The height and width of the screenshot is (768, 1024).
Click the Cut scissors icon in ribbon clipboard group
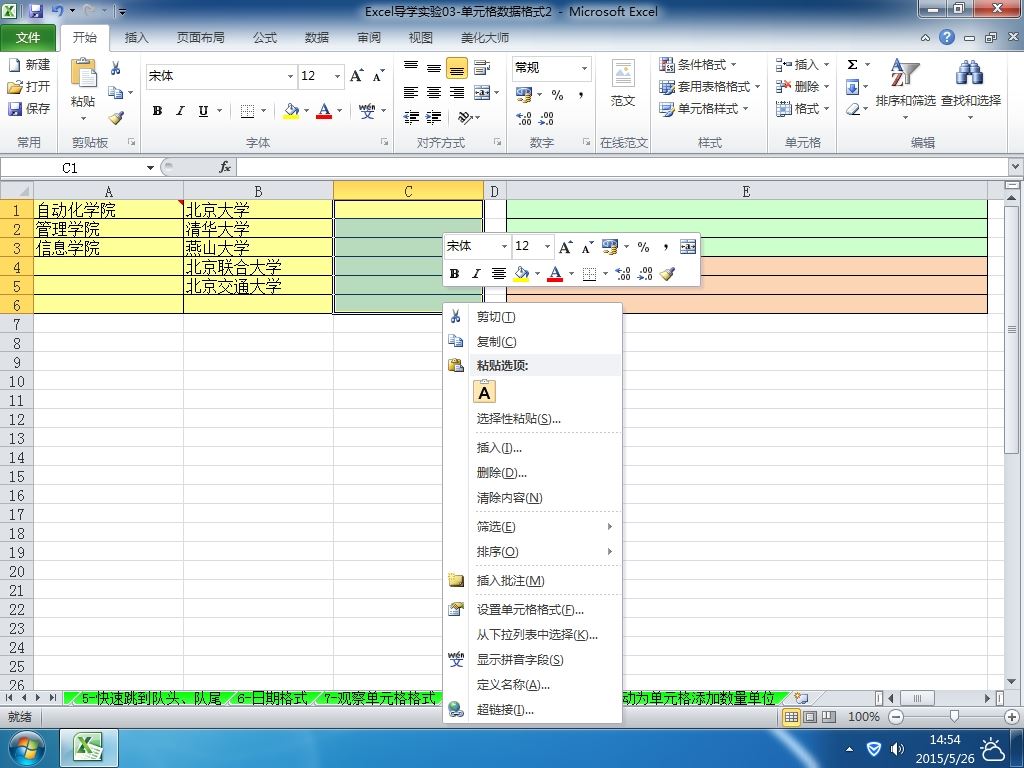point(116,69)
